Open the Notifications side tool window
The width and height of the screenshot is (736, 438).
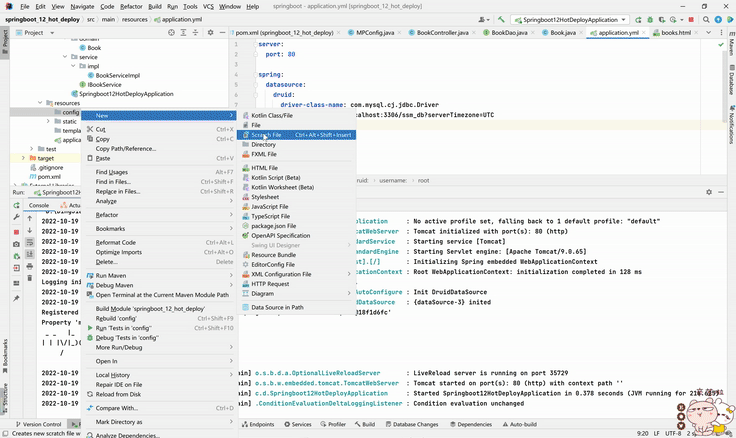point(731,124)
